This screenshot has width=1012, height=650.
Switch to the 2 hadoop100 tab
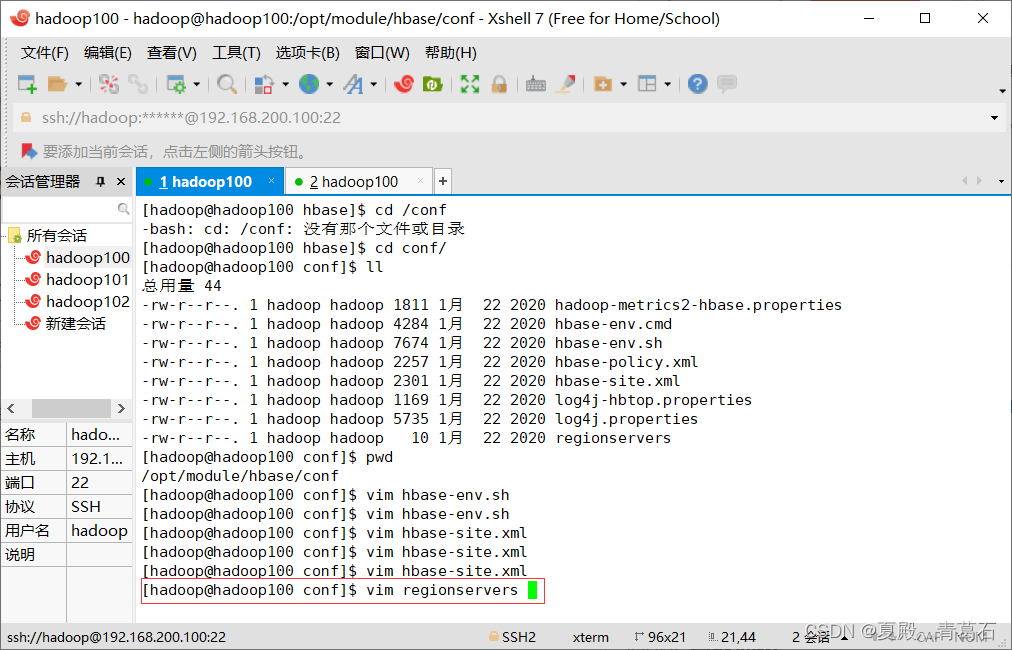click(354, 182)
